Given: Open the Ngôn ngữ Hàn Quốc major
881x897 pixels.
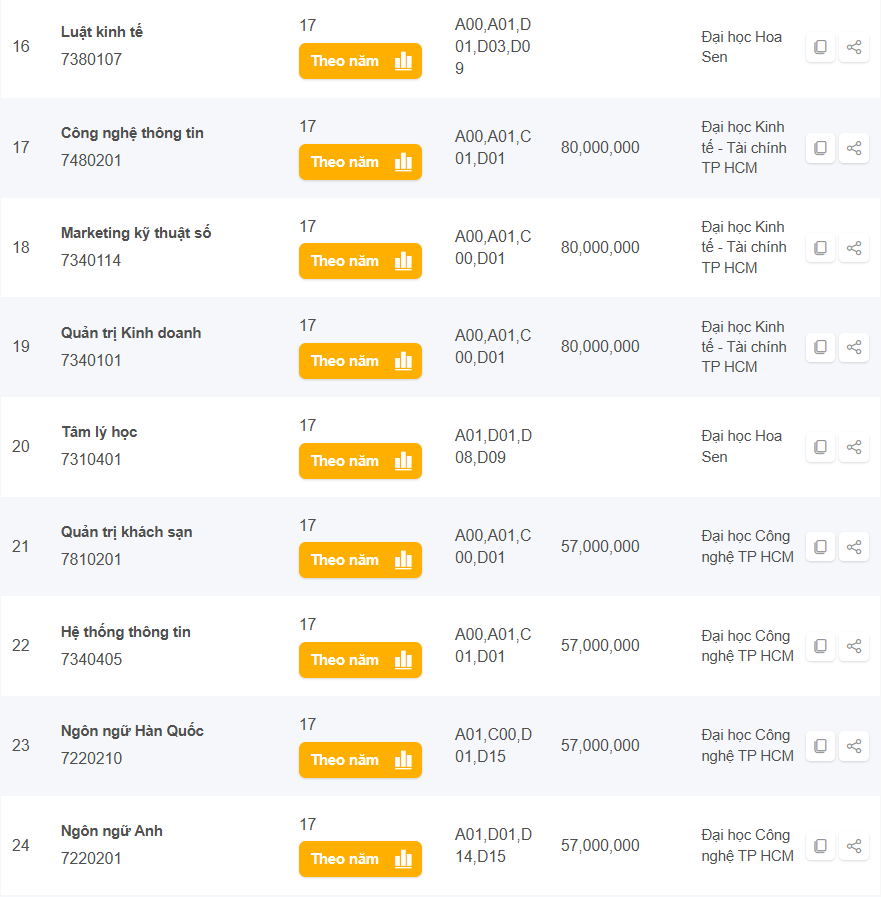Looking at the screenshot, I should 132,731.
